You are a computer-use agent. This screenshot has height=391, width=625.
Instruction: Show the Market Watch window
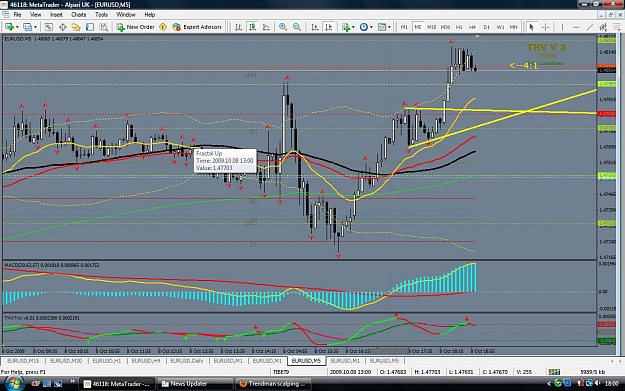[x=49, y=27]
